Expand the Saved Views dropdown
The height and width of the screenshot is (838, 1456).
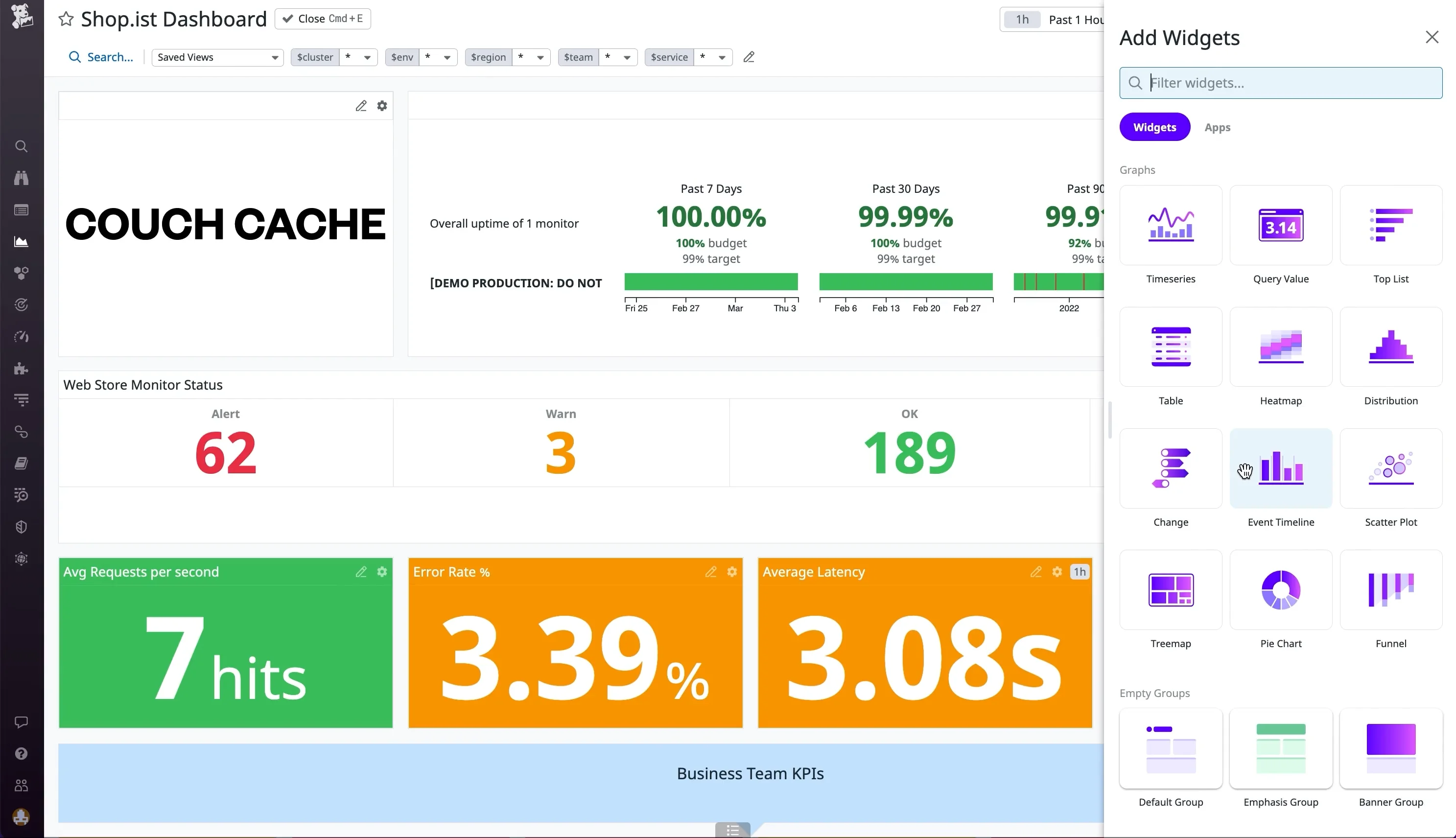pos(217,57)
